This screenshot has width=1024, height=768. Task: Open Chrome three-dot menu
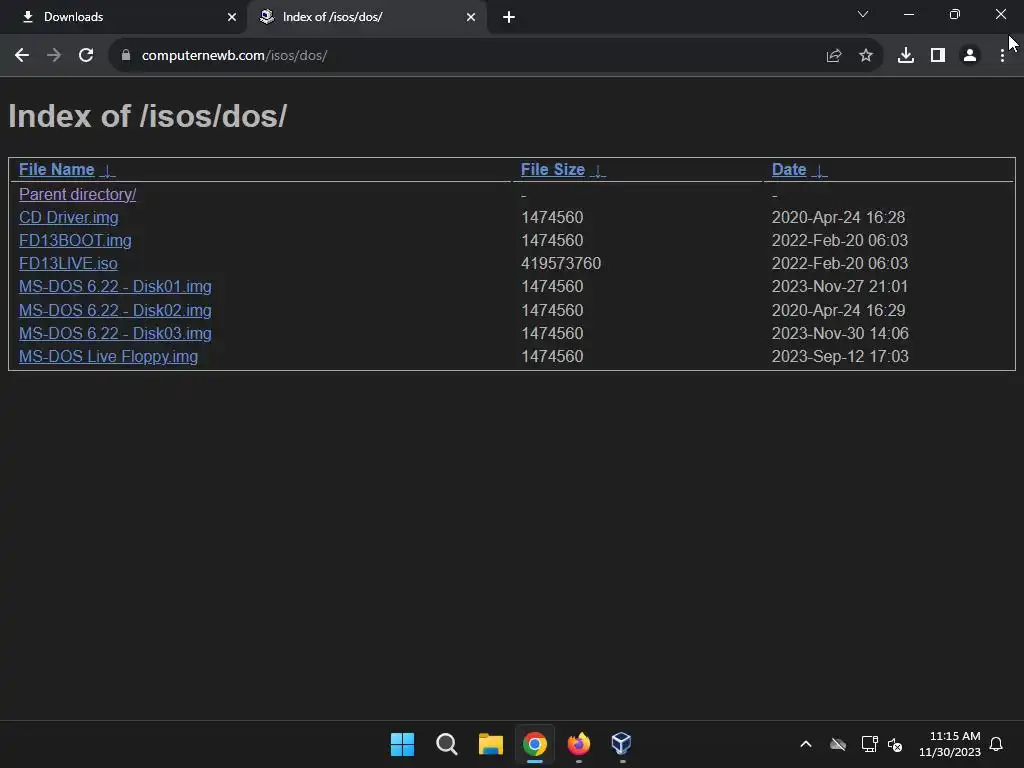tap(1002, 56)
